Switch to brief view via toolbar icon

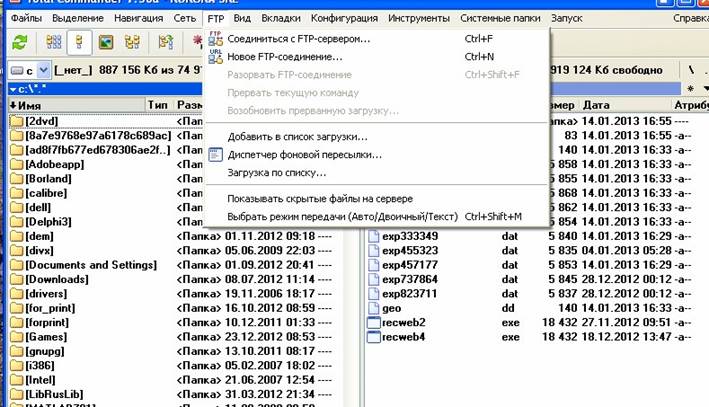[54, 42]
